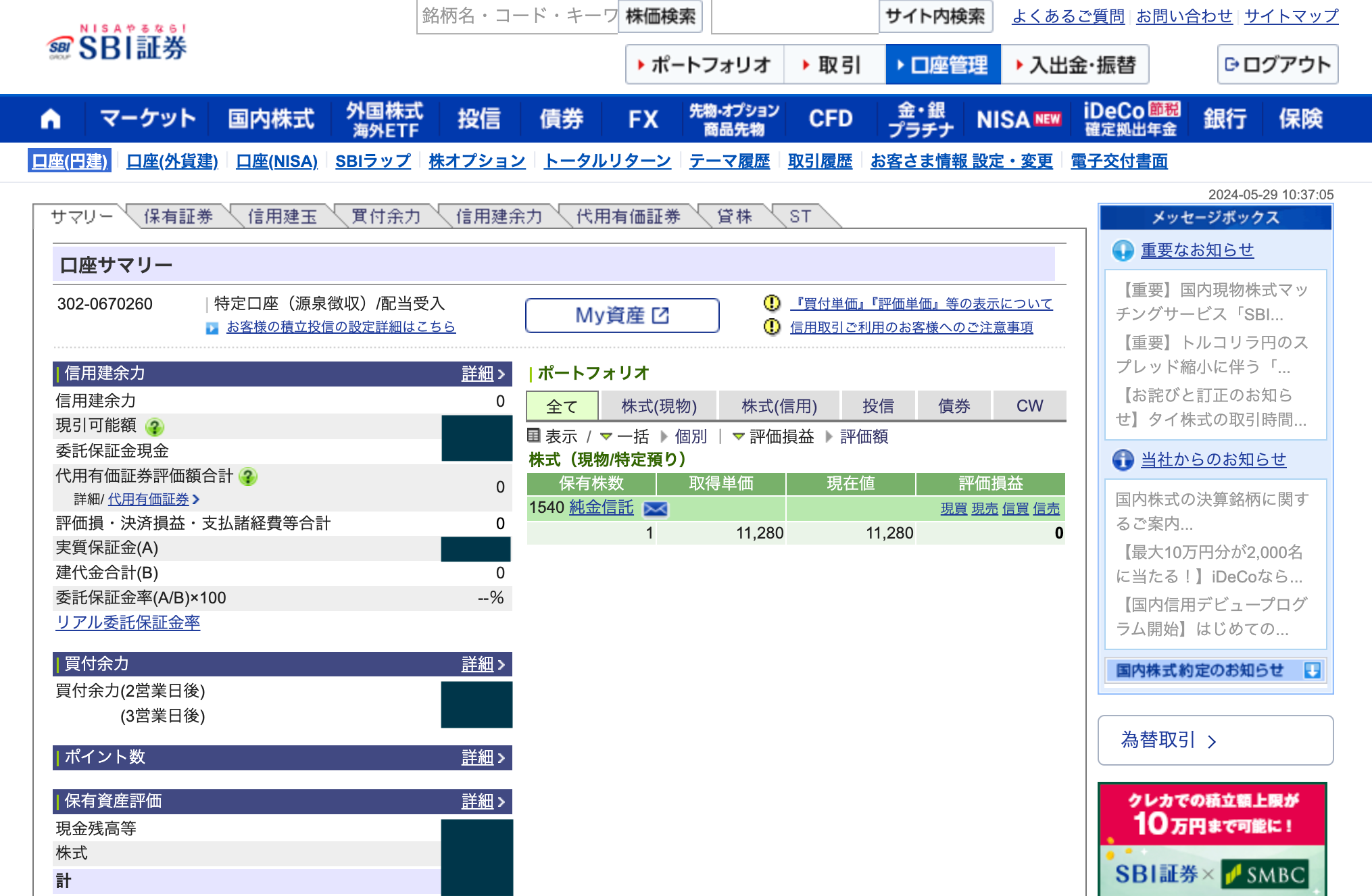The image size is (1372, 896).
Task: Click help icon beside 代用有価証券評価額合計
Action: coord(248,477)
